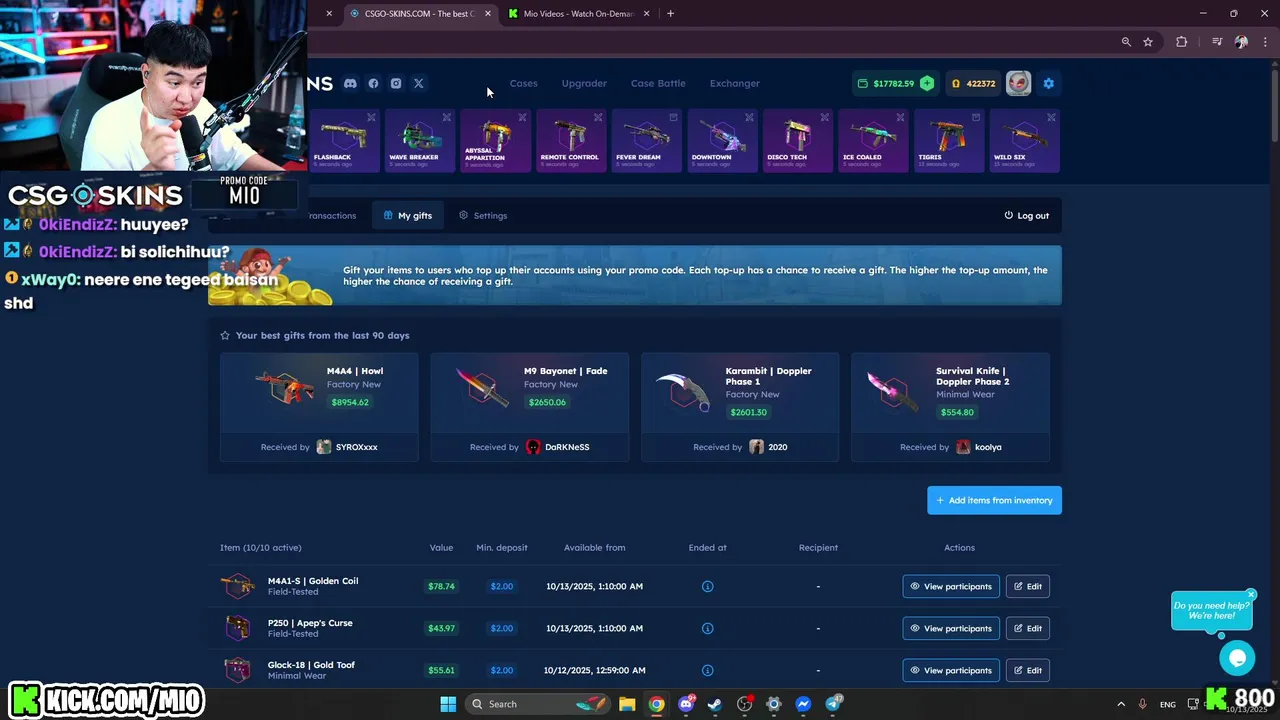1280x720 pixels.
Task: View participants for M4A1-S Golden Coil
Action: point(951,586)
